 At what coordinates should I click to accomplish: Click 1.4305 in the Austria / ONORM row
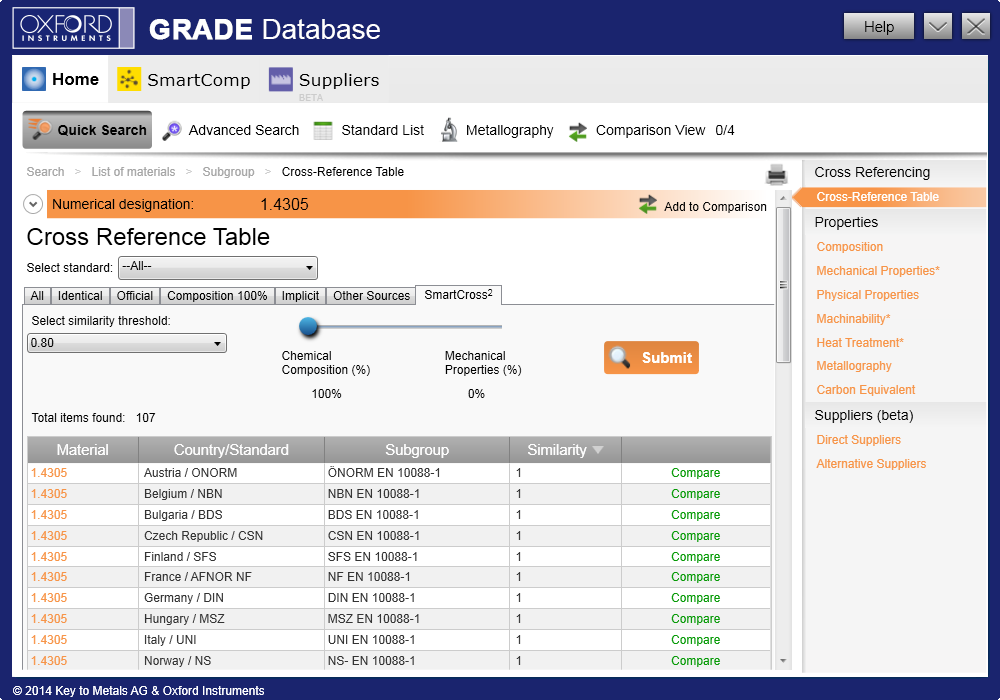49,473
